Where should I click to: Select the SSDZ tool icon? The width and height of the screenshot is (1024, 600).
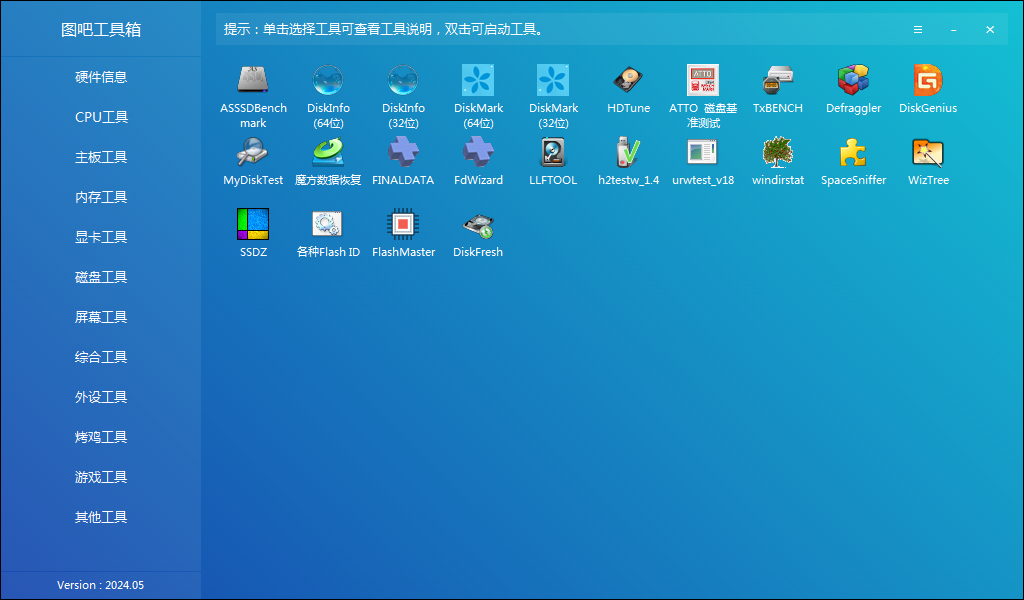click(x=253, y=224)
